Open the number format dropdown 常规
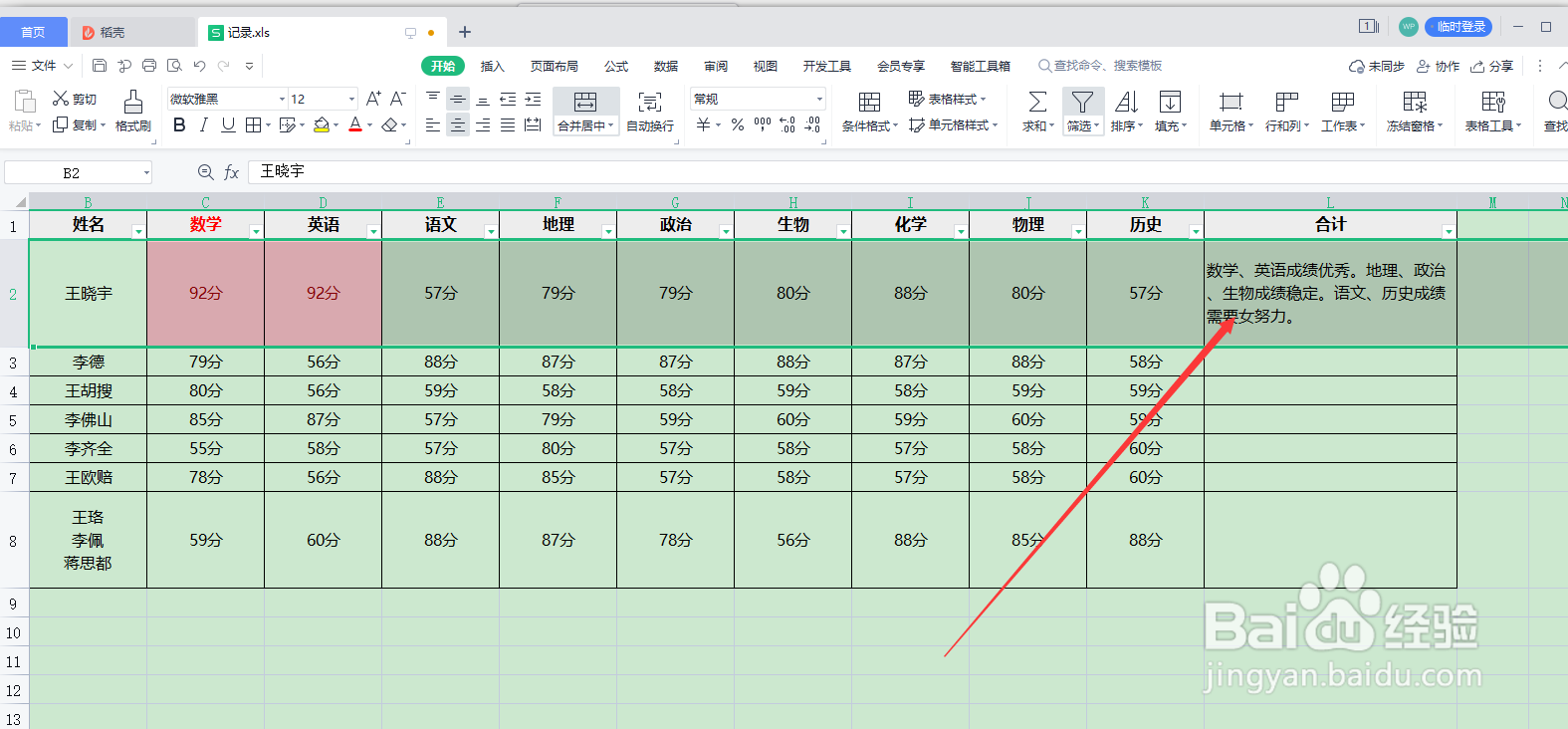Screen dimensions: 1568x729 pyautogui.click(x=819, y=99)
